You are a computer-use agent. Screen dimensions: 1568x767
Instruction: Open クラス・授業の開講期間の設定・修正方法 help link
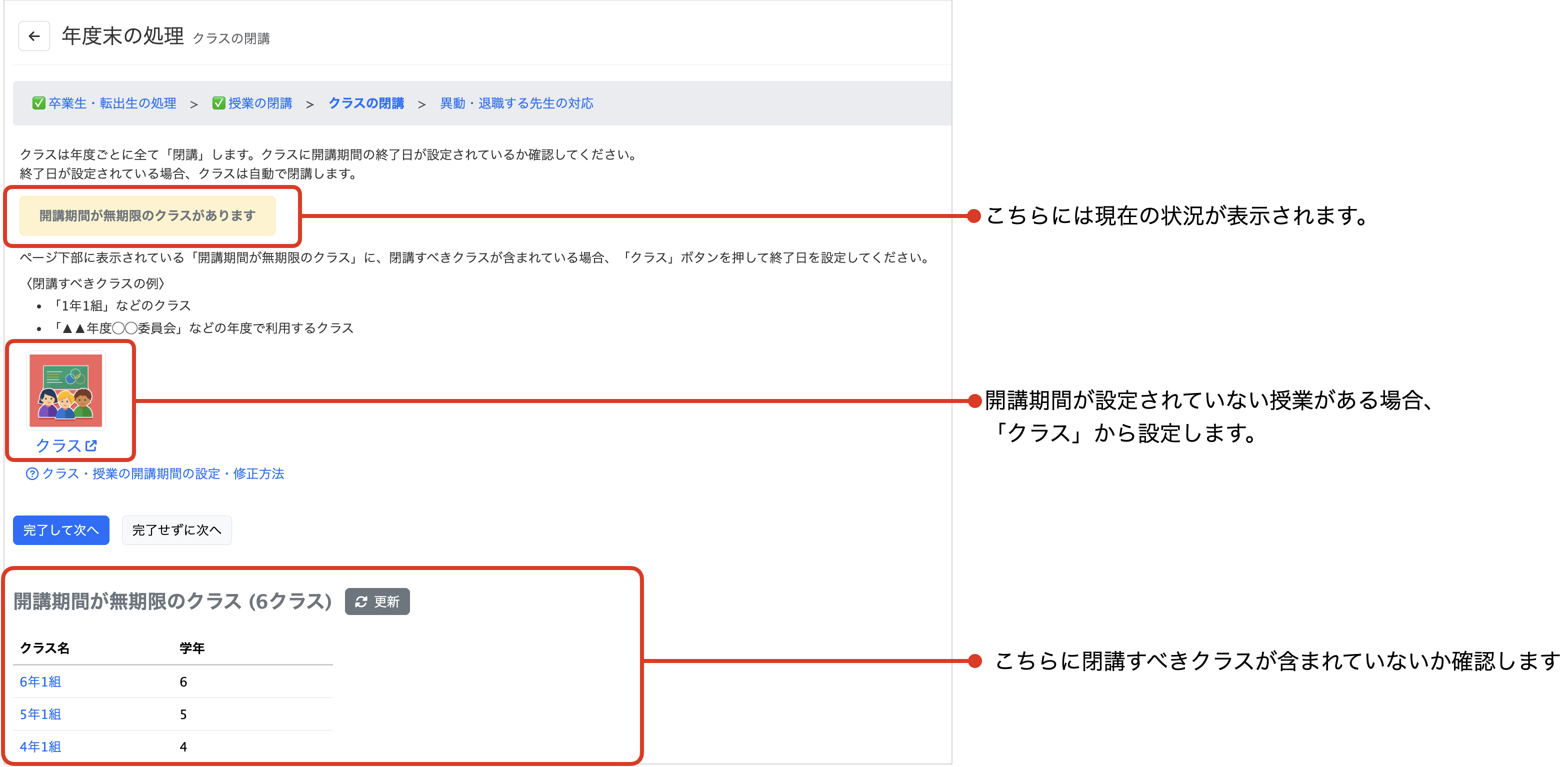click(x=162, y=473)
